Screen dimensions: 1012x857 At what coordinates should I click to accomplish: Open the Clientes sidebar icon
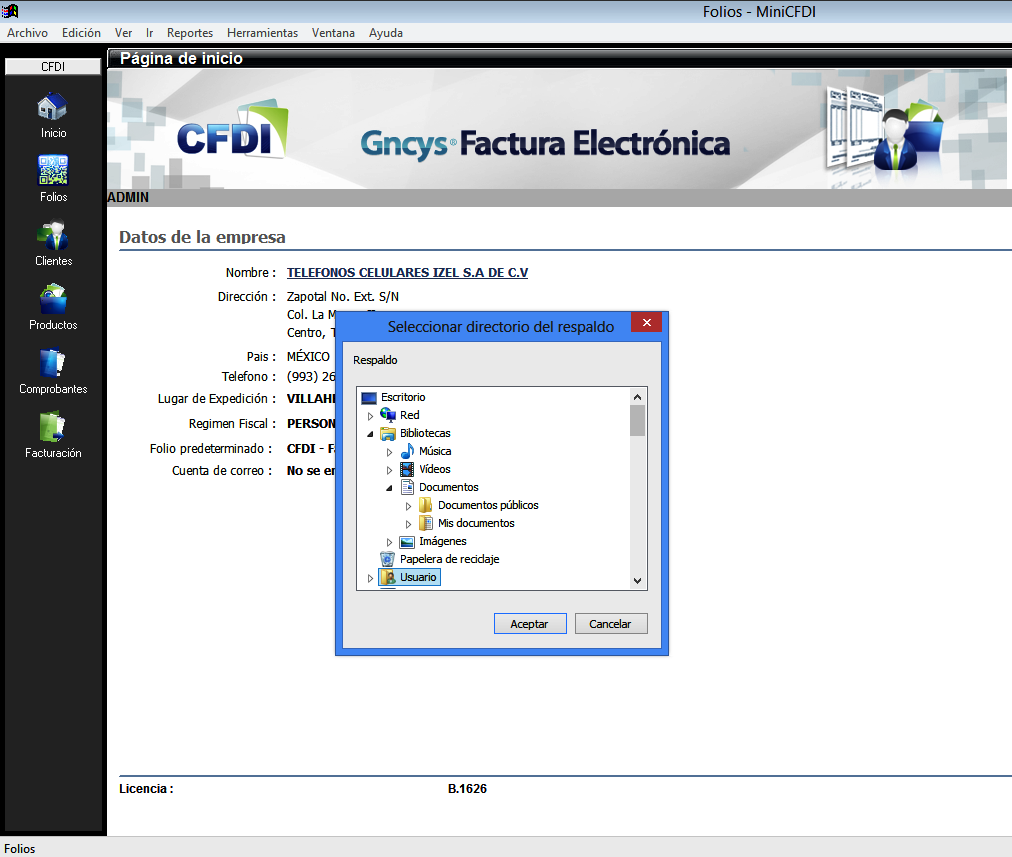pyautogui.click(x=52, y=235)
